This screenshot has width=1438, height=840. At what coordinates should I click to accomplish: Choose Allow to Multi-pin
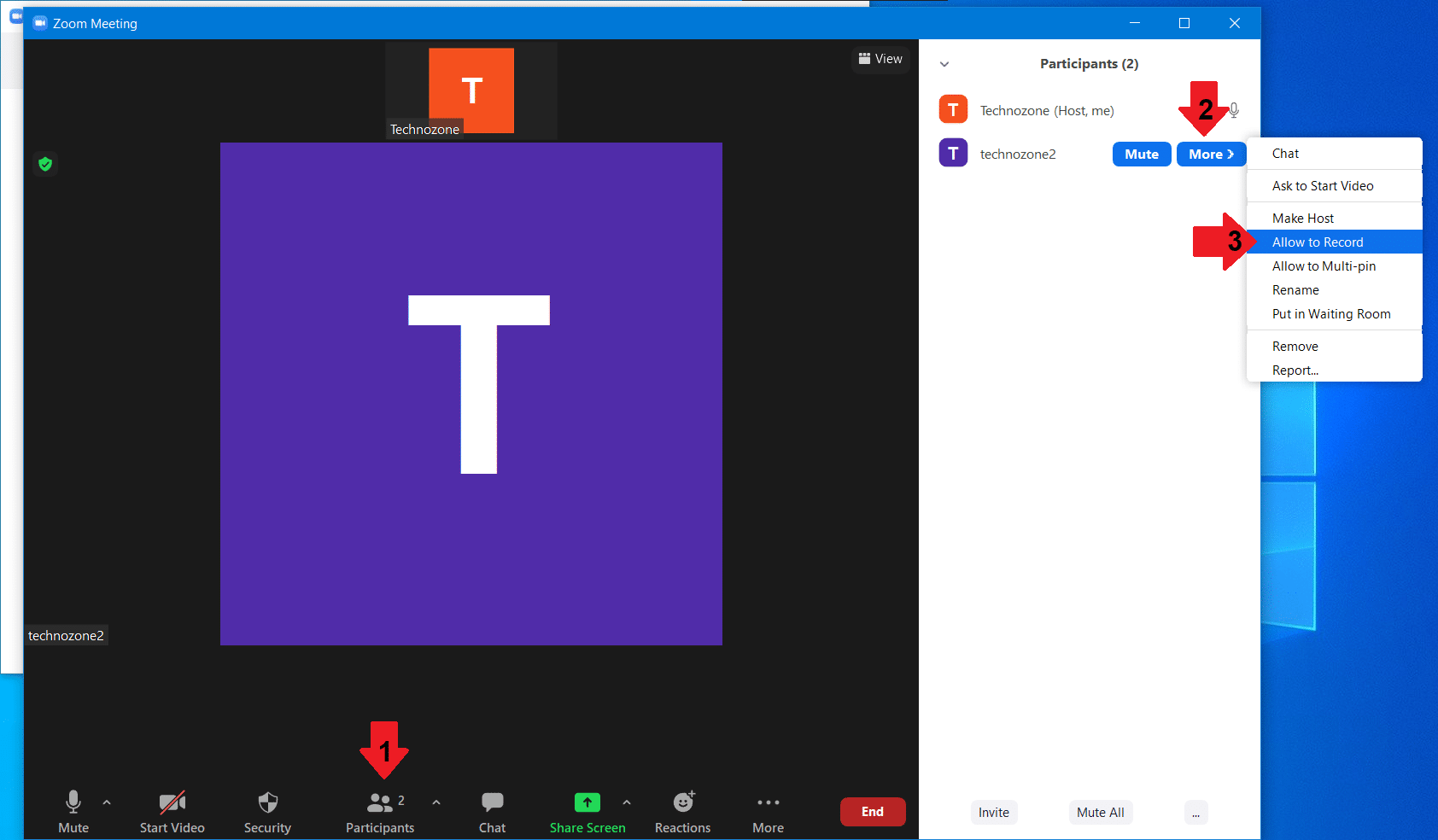1335,266
